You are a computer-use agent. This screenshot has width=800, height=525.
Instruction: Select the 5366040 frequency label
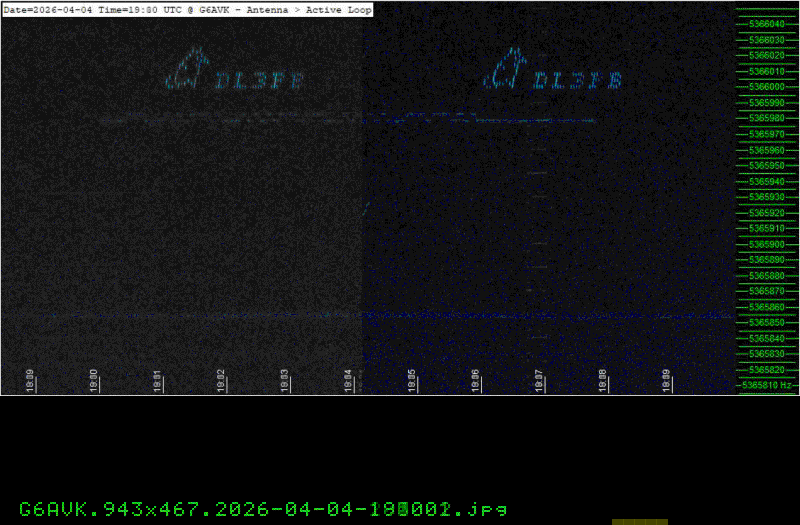[766, 24]
